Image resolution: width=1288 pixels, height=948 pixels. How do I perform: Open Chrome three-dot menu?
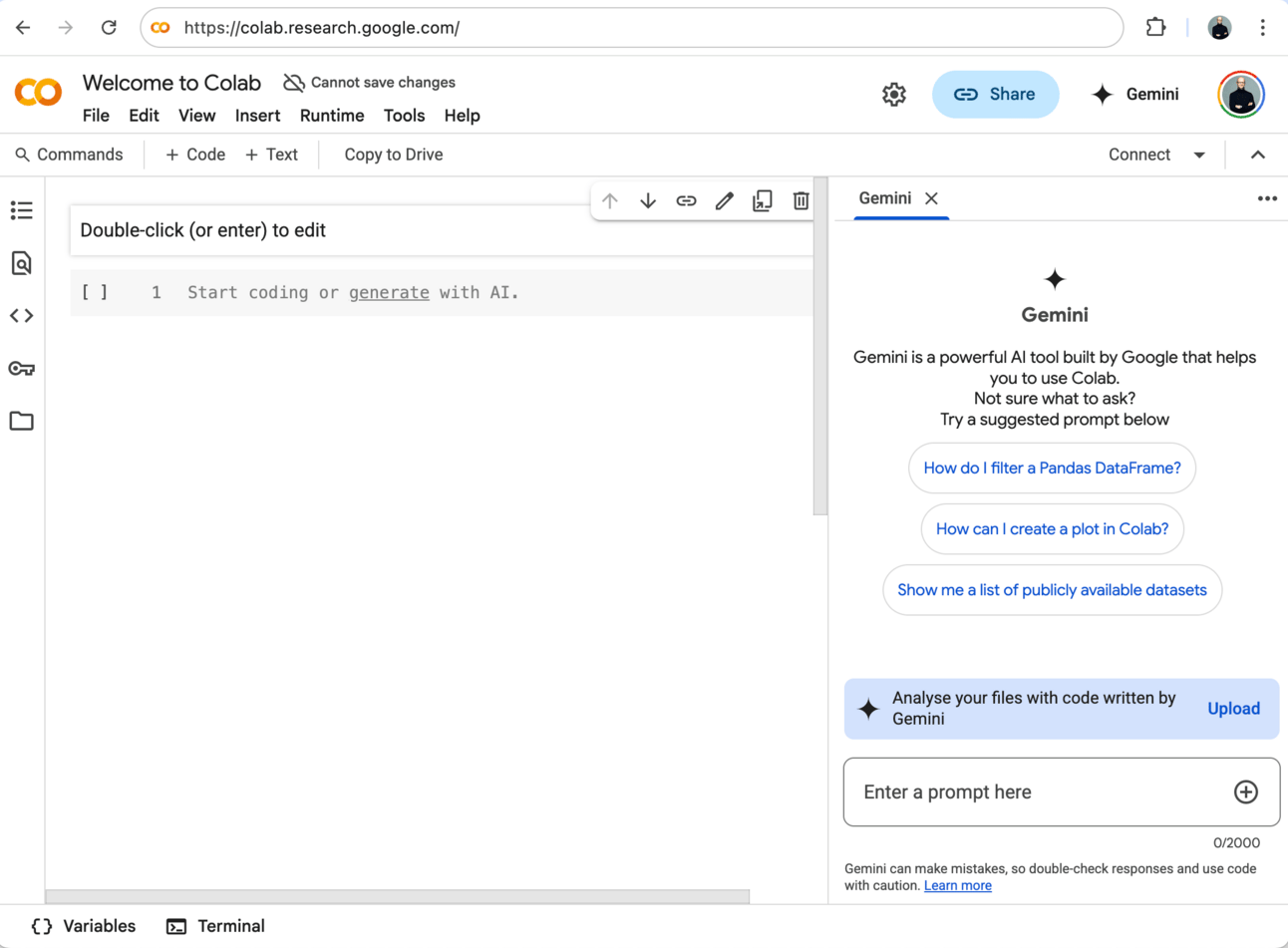[x=1262, y=28]
